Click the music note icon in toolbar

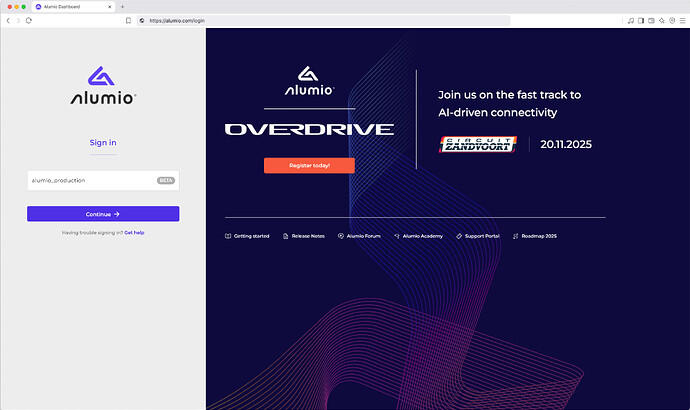point(631,20)
